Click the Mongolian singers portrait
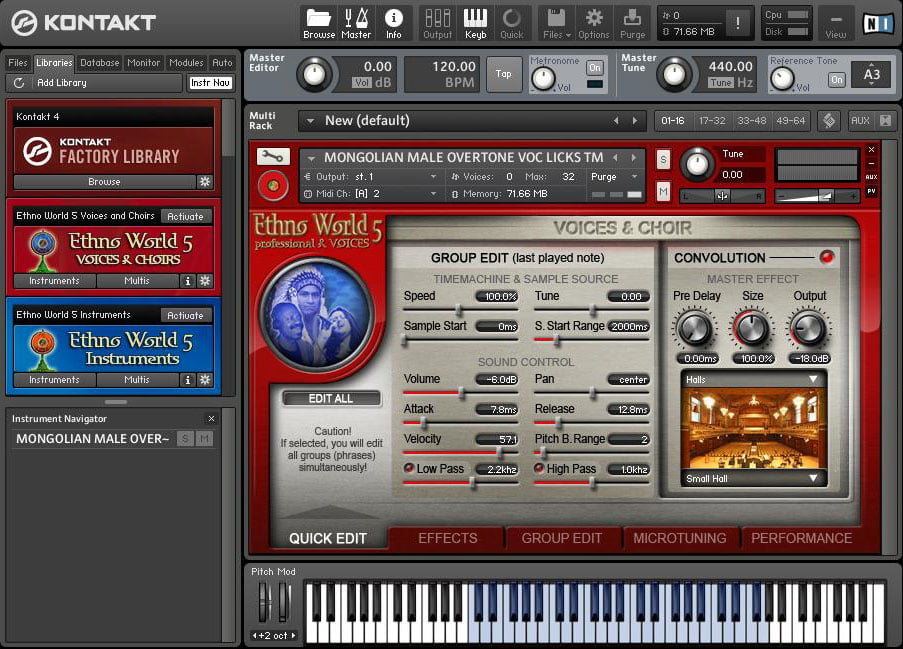Image resolution: width=903 pixels, height=649 pixels. [x=315, y=313]
